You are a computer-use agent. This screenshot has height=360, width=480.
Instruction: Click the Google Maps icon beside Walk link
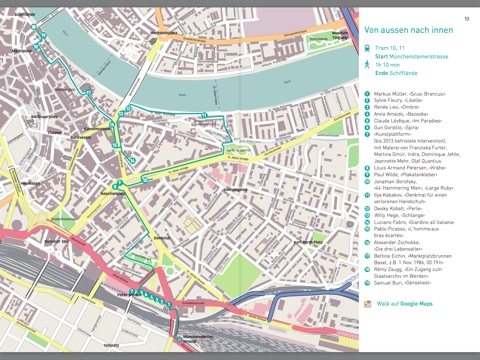click(368, 303)
